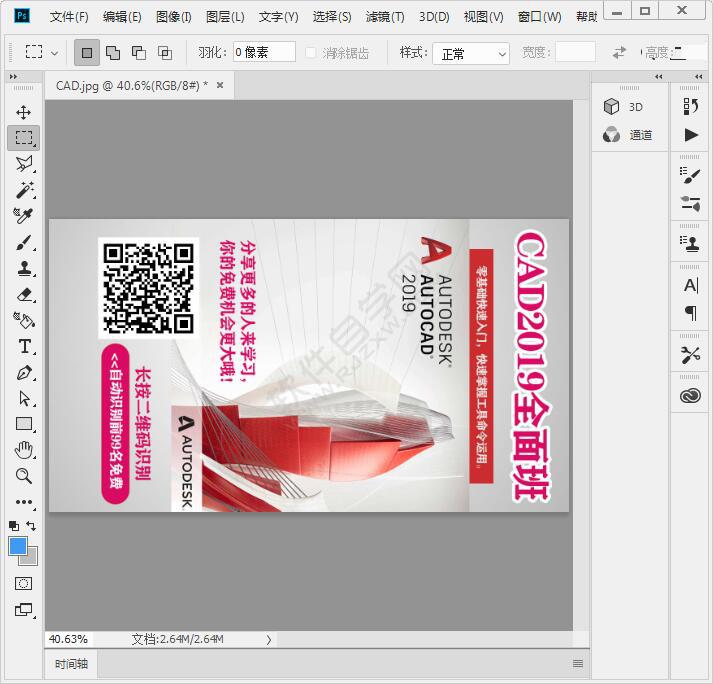
Task: Open the Clone Source panel icon
Action: tap(690, 244)
